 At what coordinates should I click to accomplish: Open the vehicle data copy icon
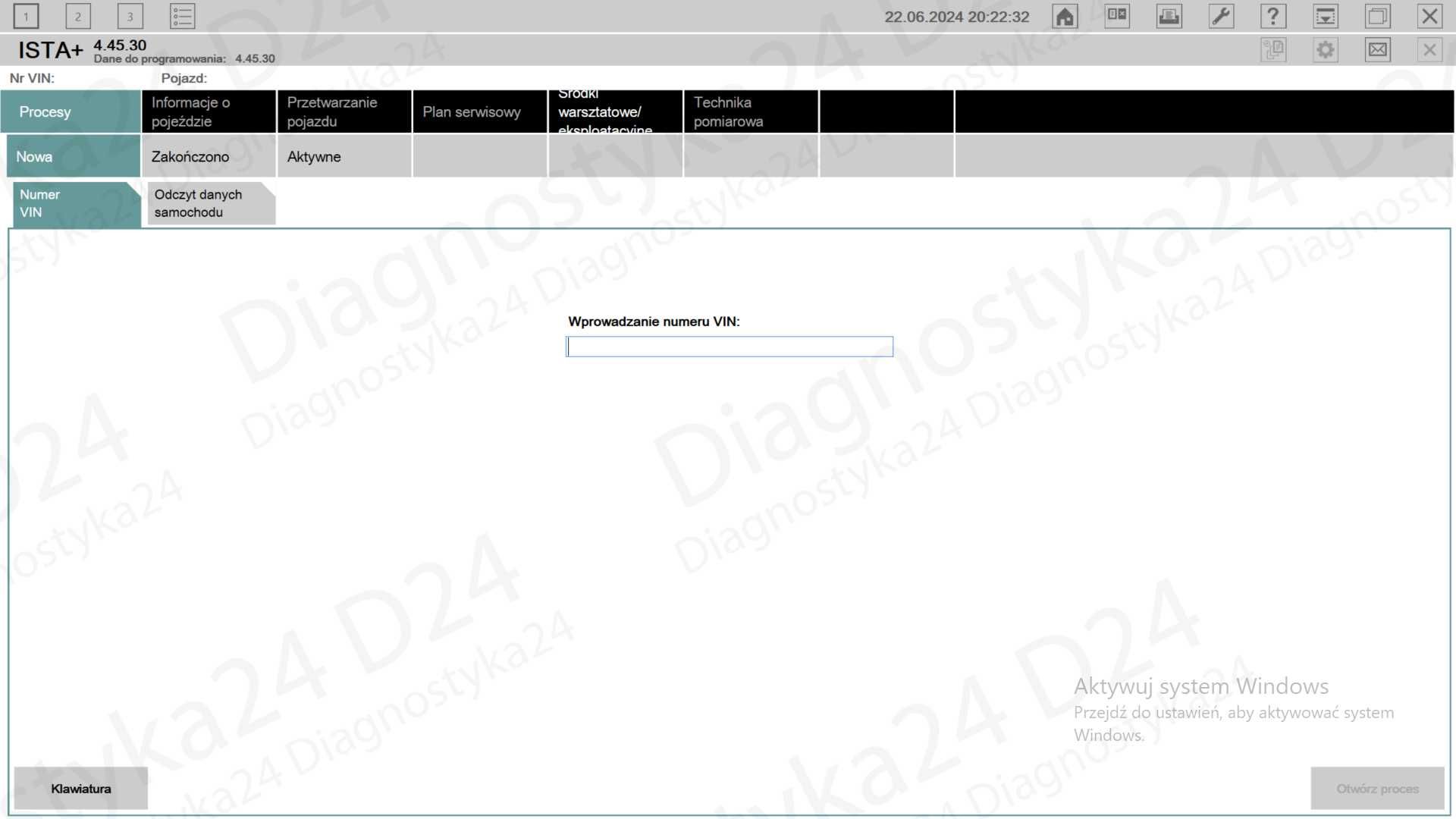point(1273,50)
